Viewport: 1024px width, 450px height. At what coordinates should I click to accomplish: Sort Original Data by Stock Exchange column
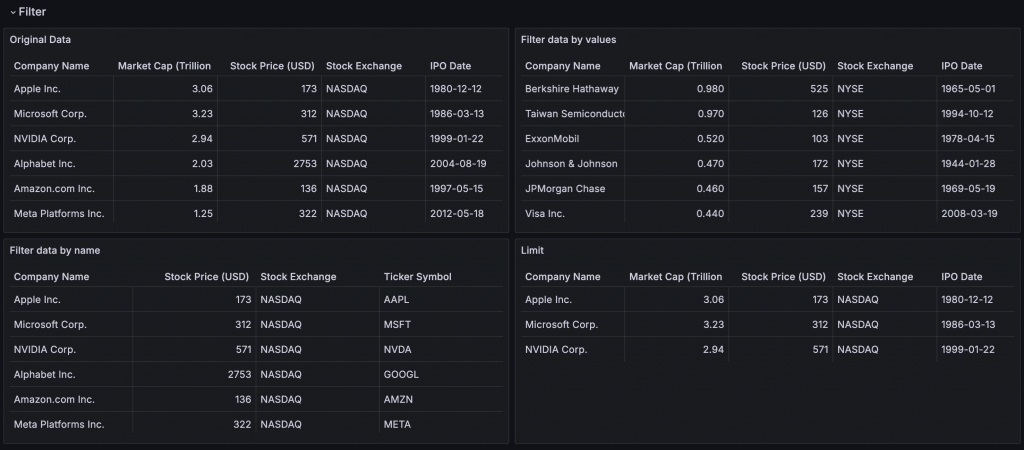click(x=364, y=66)
